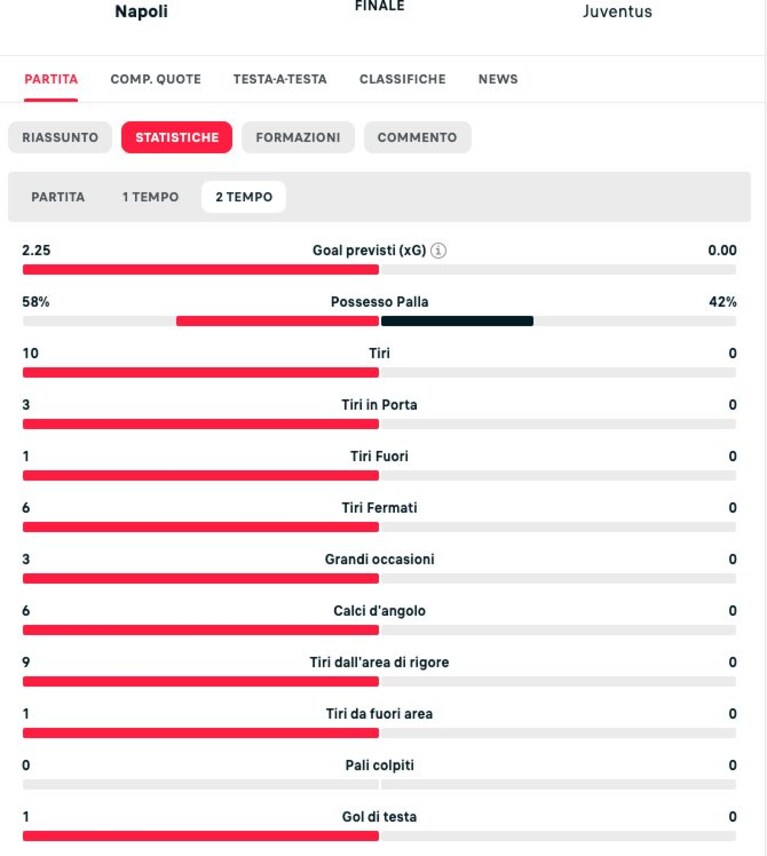Image resolution: width=767 pixels, height=856 pixels.
Task: Click the Juventus team name
Action: tap(617, 11)
